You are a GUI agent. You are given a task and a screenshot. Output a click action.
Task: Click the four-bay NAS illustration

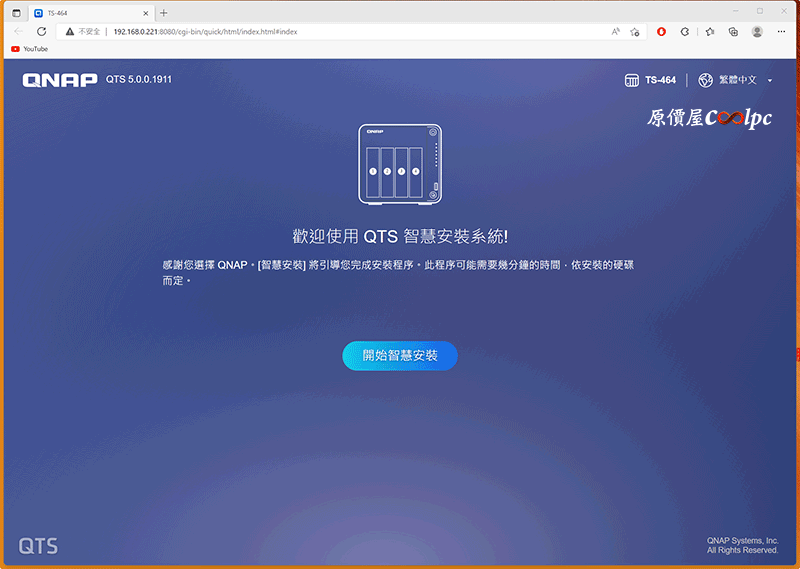coord(400,164)
